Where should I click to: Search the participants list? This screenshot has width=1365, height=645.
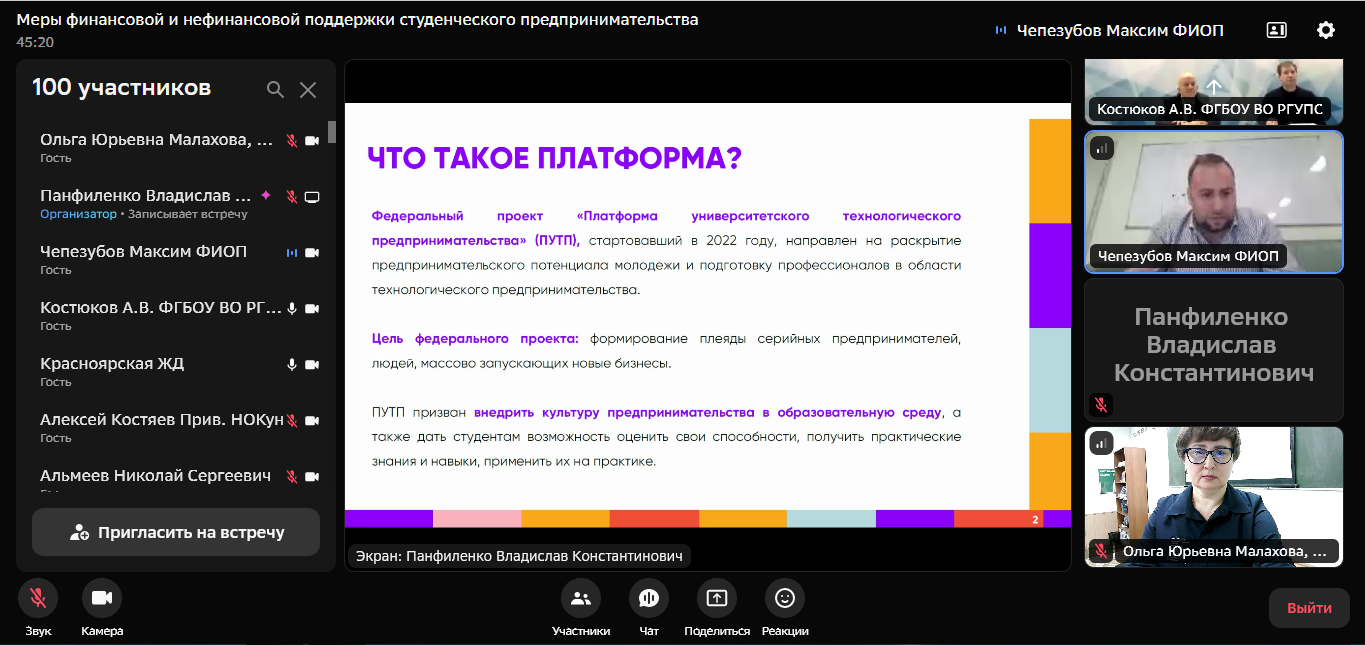[275, 90]
